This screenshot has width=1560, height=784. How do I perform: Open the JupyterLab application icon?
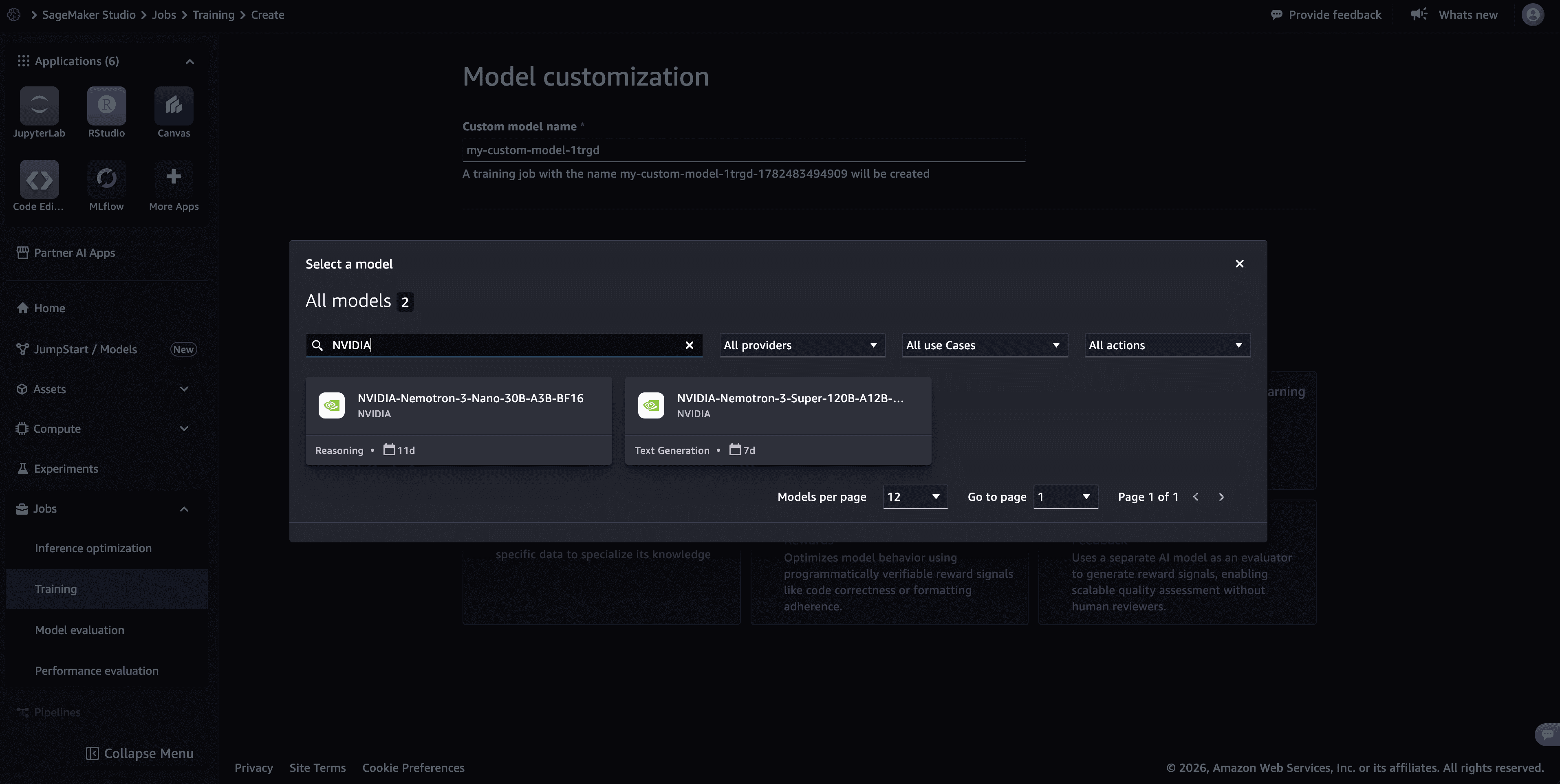[40, 106]
